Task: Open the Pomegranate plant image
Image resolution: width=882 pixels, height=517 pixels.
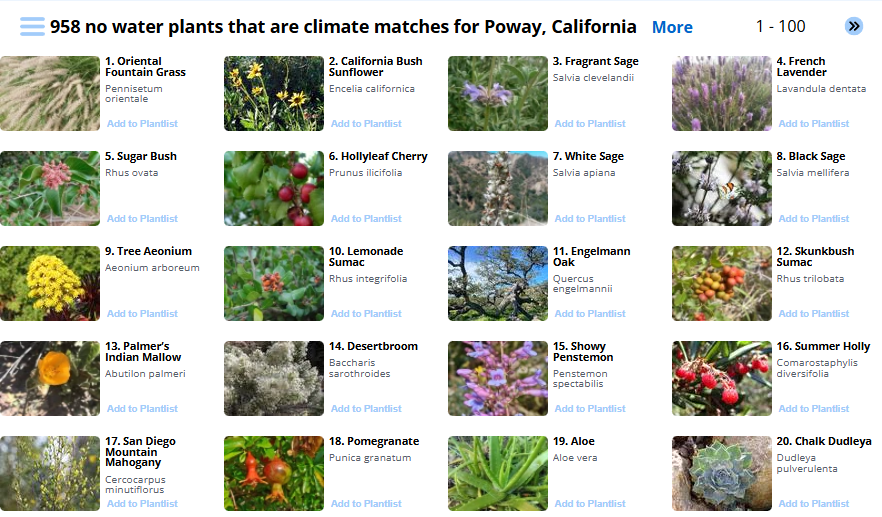Action: click(274, 473)
